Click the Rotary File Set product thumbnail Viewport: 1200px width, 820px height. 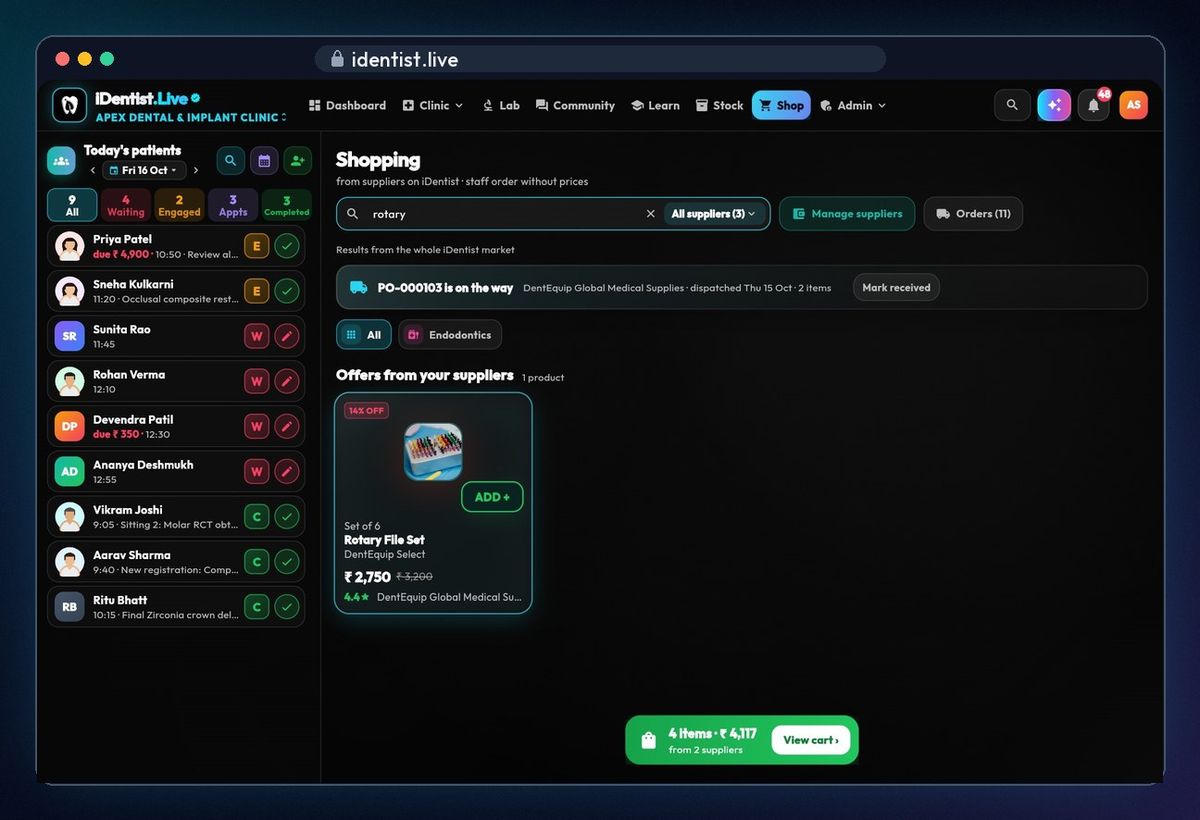click(433, 452)
